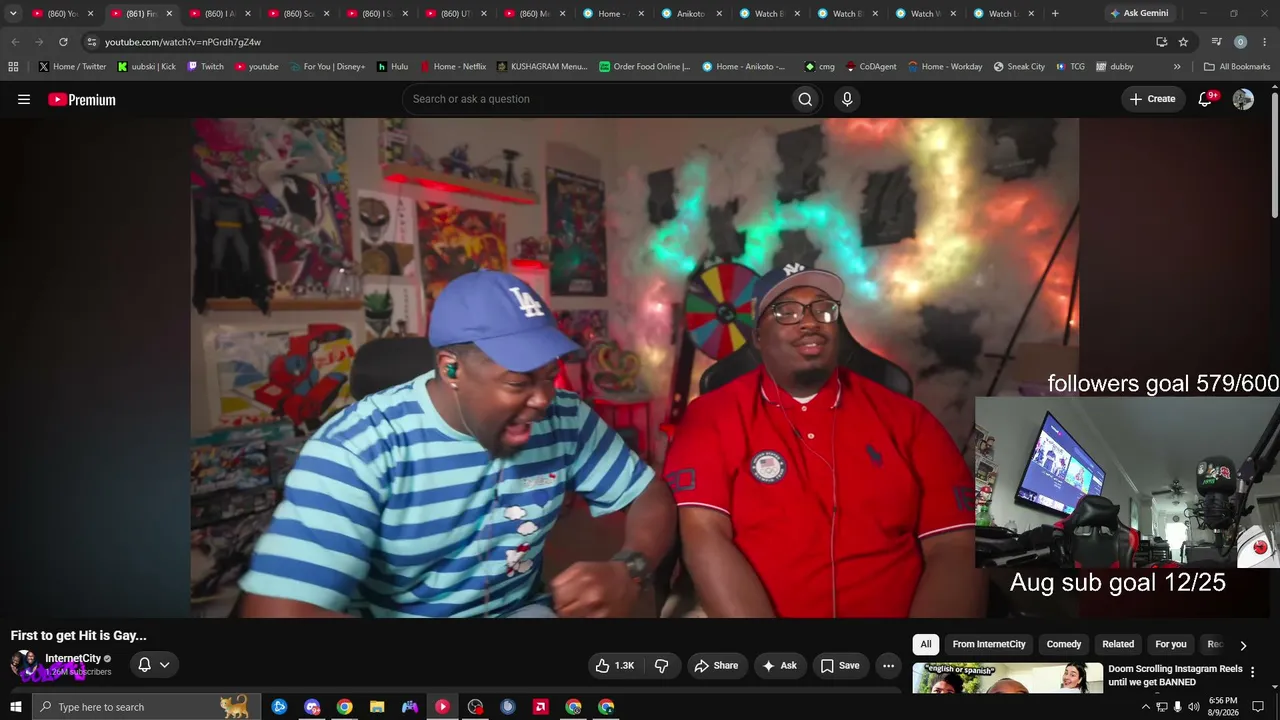Click the Share button
Screen dimensions: 1280x720
(716, 665)
